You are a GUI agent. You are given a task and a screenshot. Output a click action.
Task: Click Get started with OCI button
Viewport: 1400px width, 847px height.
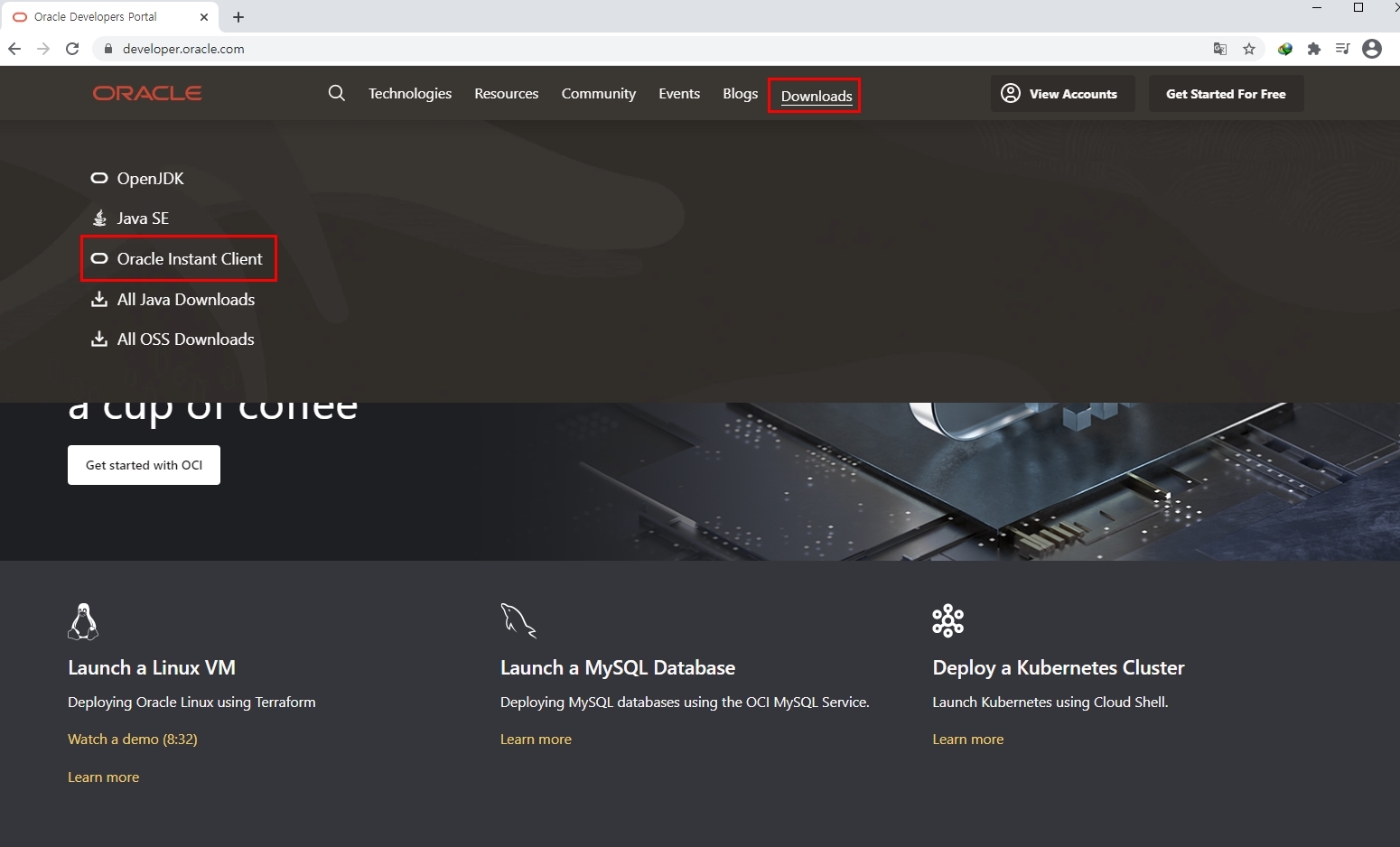(144, 465)
